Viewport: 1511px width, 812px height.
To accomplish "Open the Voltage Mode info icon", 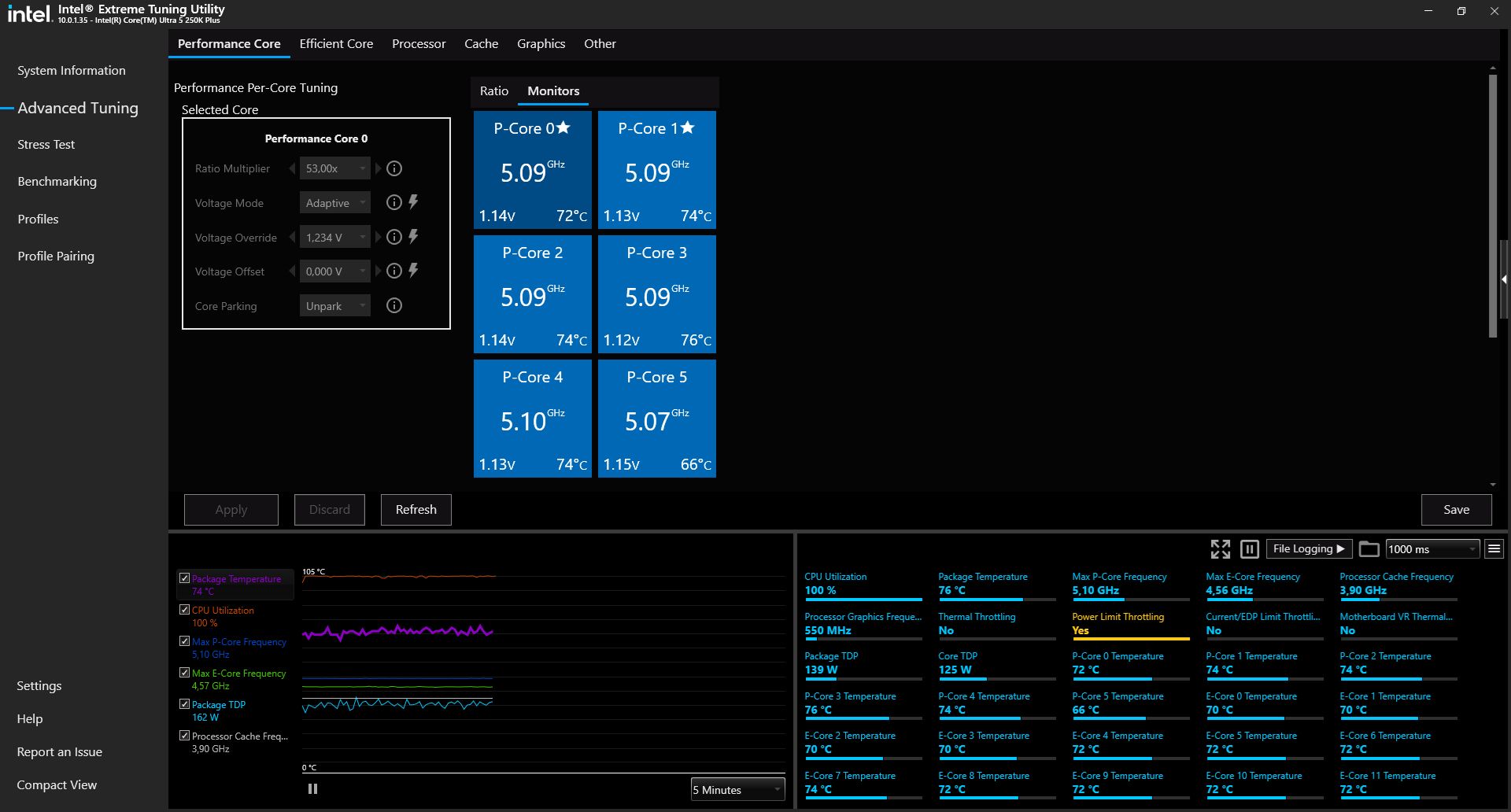I will pyautogui.click(x=394, y=202).
